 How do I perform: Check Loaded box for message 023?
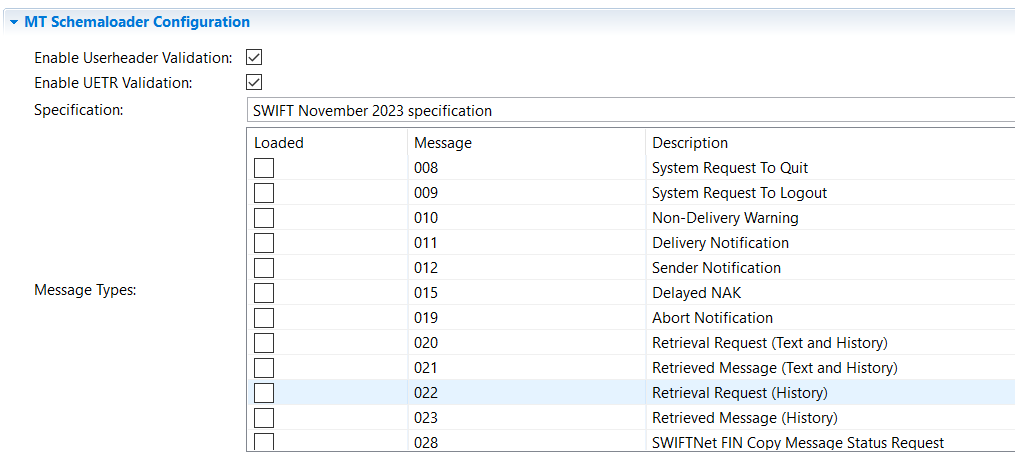(263, 418)
